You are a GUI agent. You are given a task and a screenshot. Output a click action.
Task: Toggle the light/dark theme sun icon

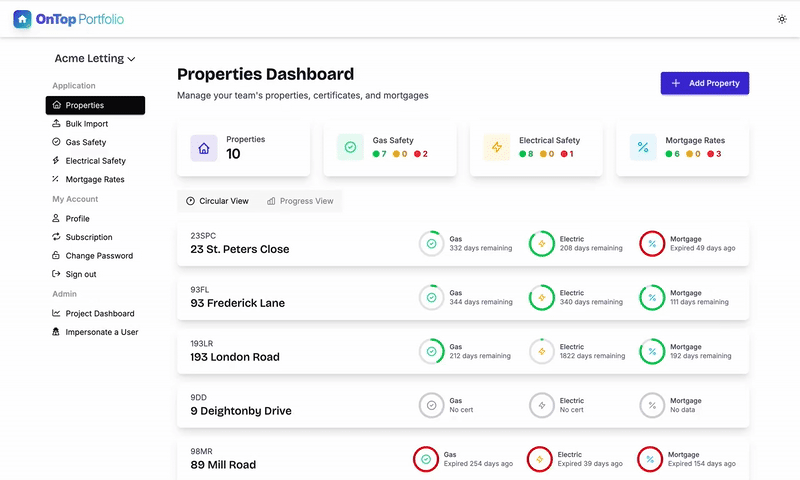[x=781, y=19]
